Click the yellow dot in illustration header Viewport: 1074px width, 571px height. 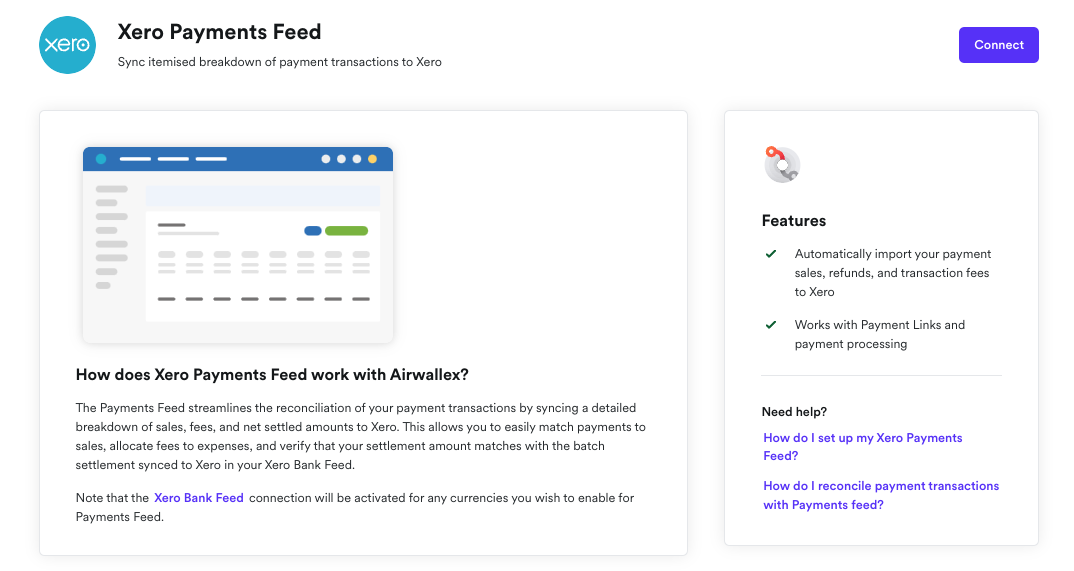(372, 159)
